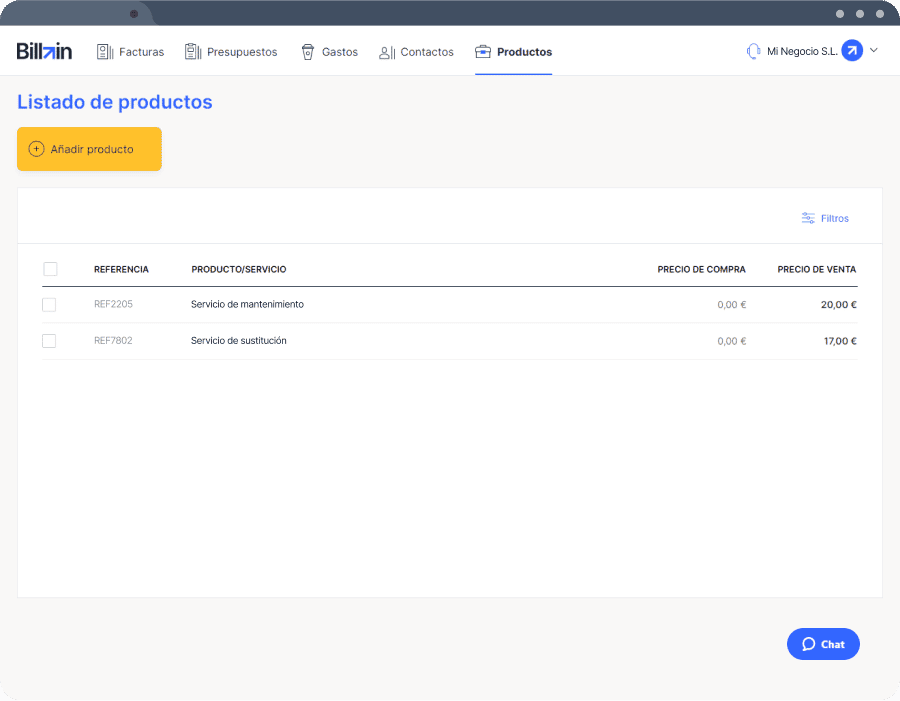Click the Billin logo
900x701 pixels.
44,51
